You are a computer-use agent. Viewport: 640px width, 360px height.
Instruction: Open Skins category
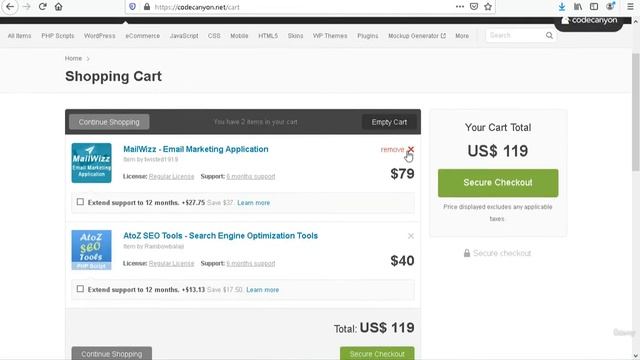tap(295, 36)
